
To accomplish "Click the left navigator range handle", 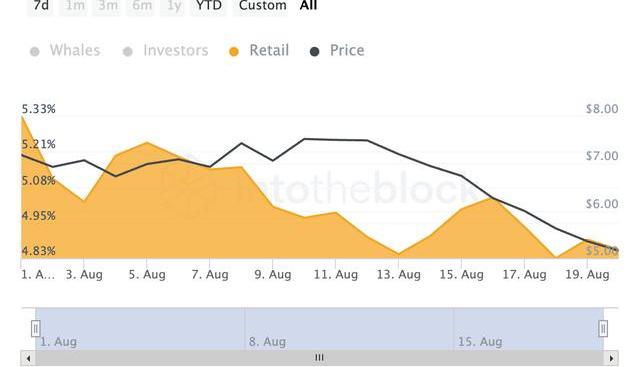I will (36, 328).
